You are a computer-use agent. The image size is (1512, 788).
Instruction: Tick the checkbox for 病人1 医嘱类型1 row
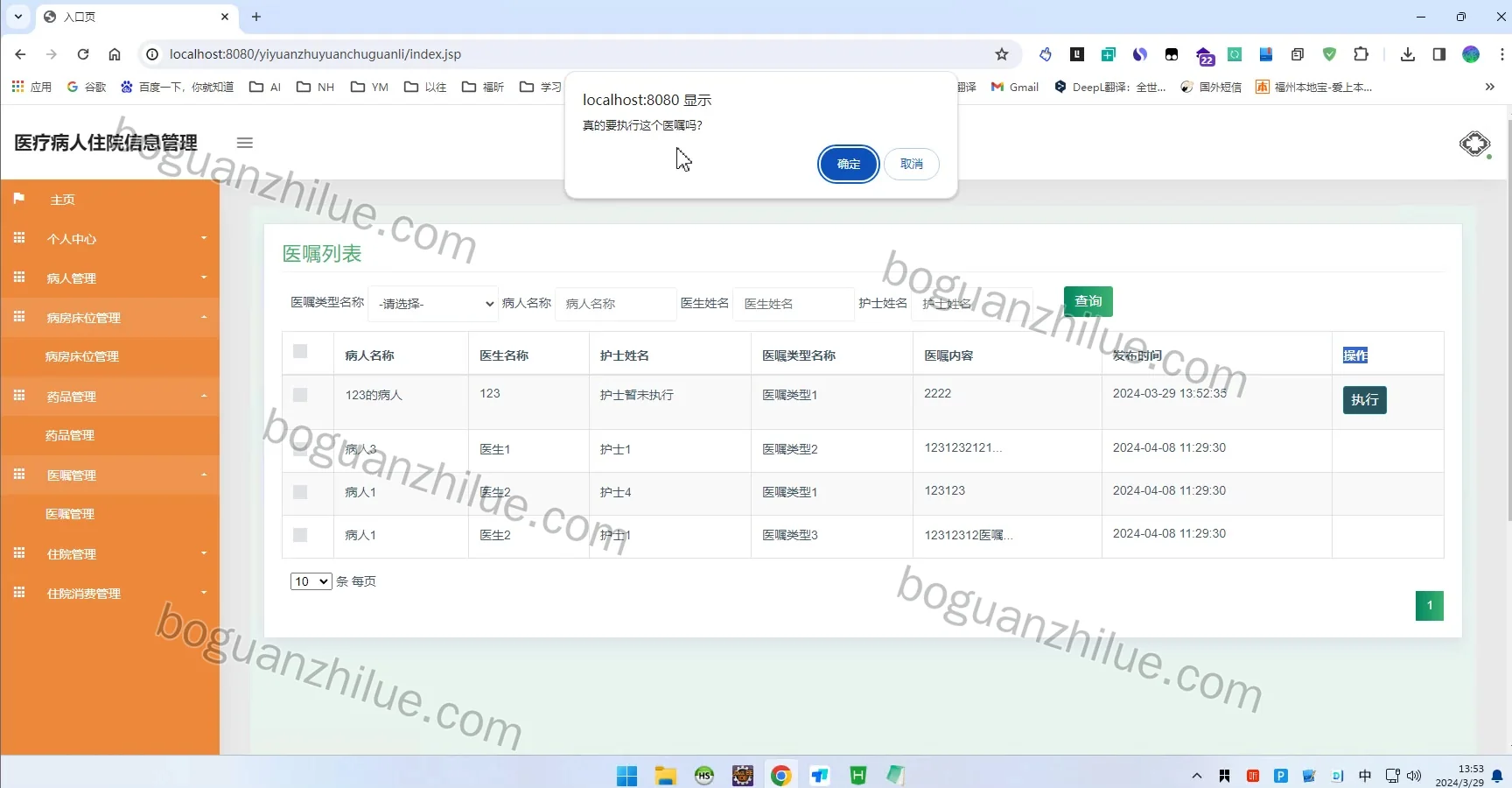point(300,492)
